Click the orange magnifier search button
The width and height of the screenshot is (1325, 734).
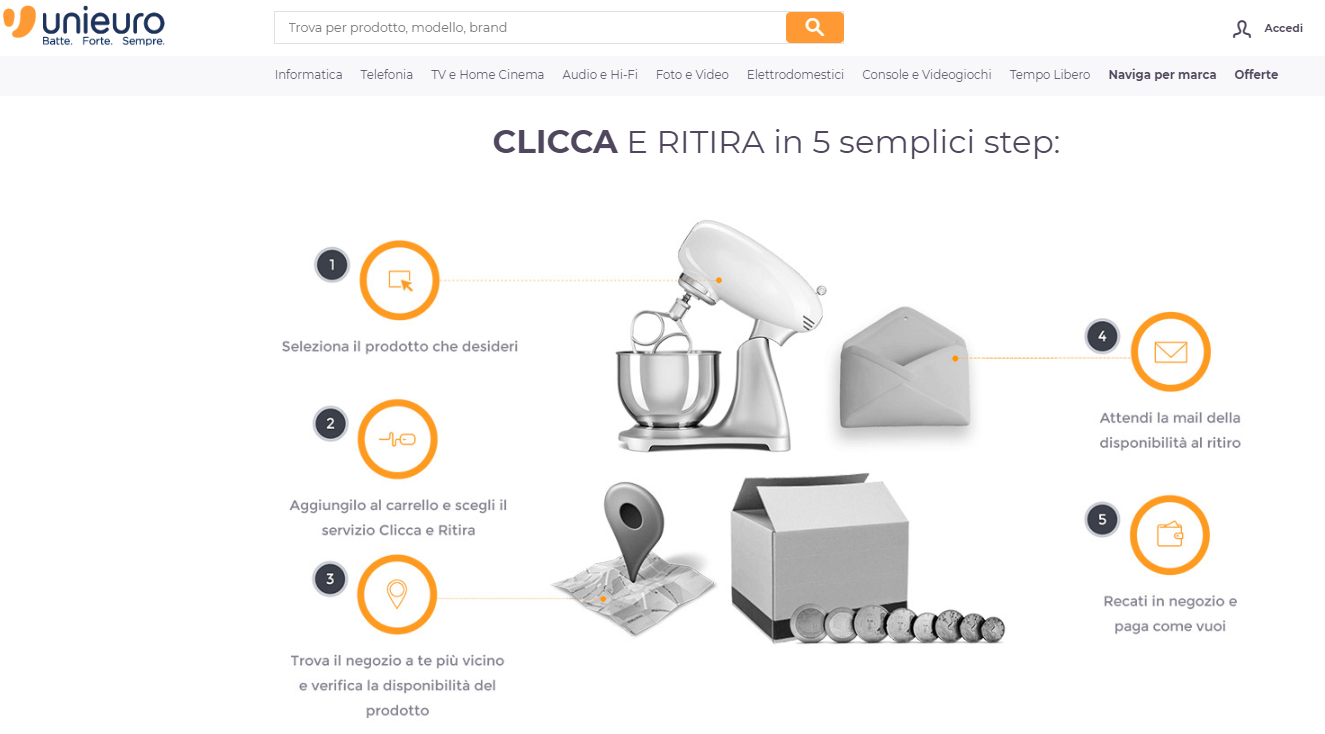(814, 27)
